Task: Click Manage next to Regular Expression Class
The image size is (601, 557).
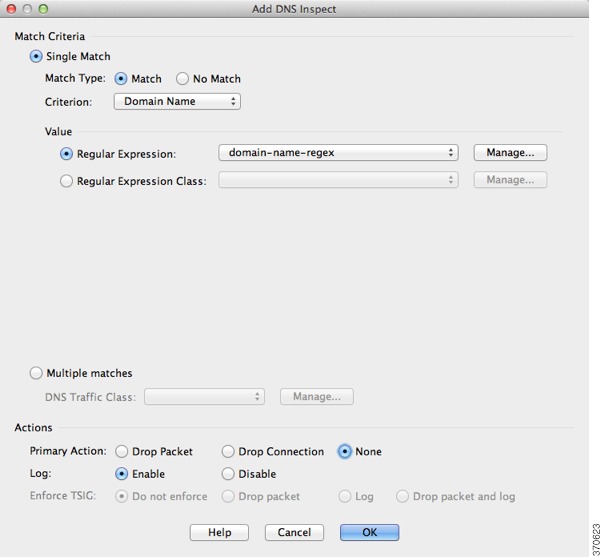Action: (x=510, y=180)
